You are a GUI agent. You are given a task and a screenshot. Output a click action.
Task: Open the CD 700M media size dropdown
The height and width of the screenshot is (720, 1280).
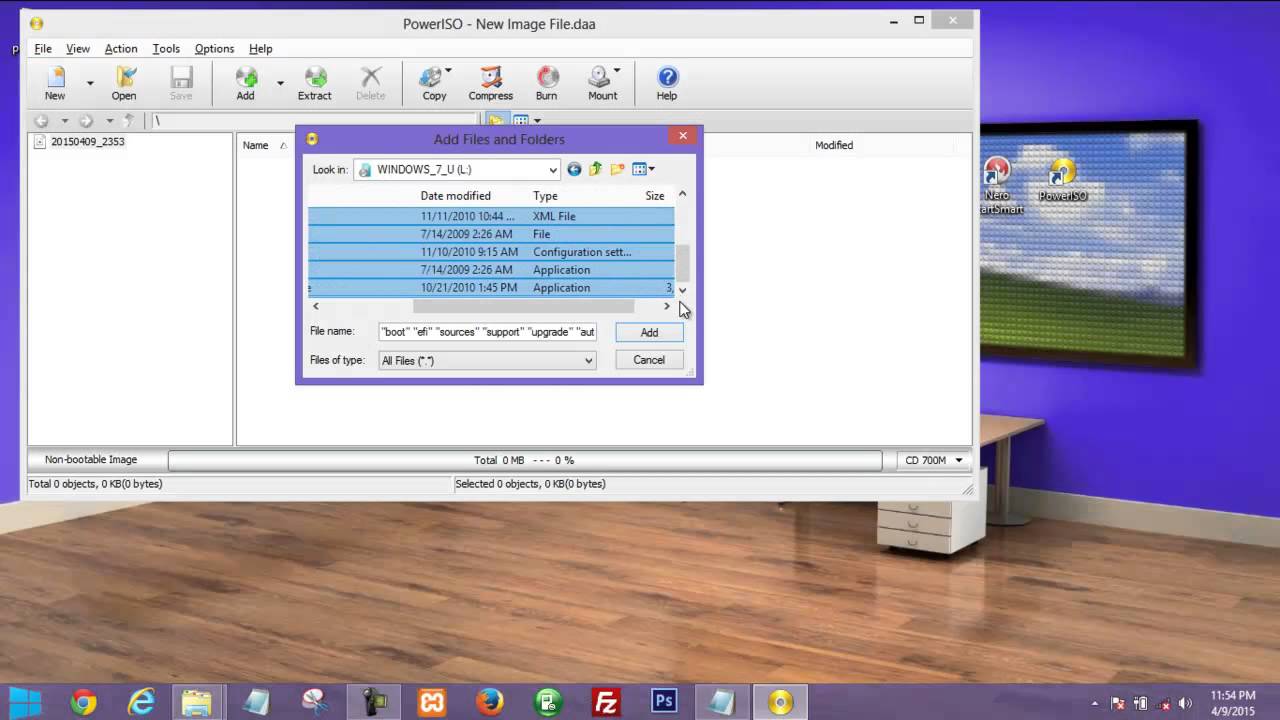(x=932, y=460)
